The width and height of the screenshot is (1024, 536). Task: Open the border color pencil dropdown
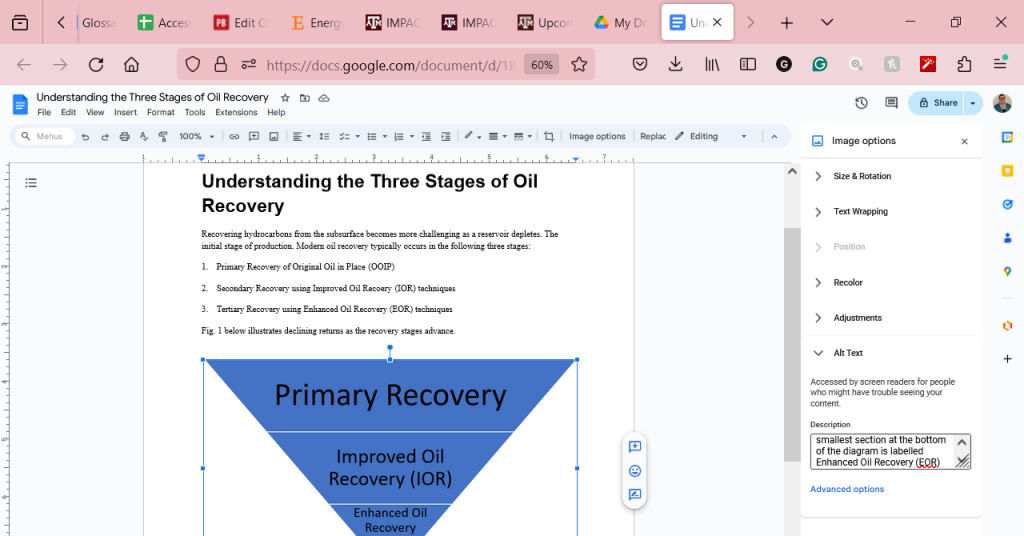(x=472, y=136)
